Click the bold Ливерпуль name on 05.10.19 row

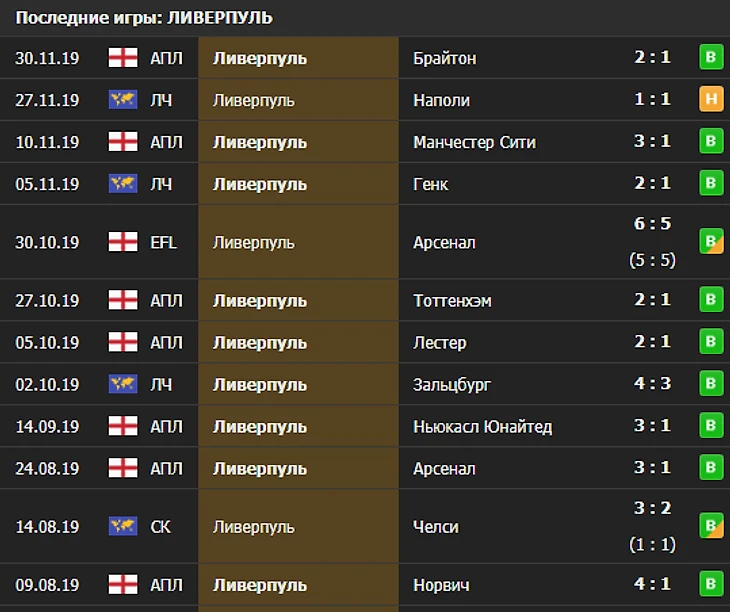click(x=260, y=343)
